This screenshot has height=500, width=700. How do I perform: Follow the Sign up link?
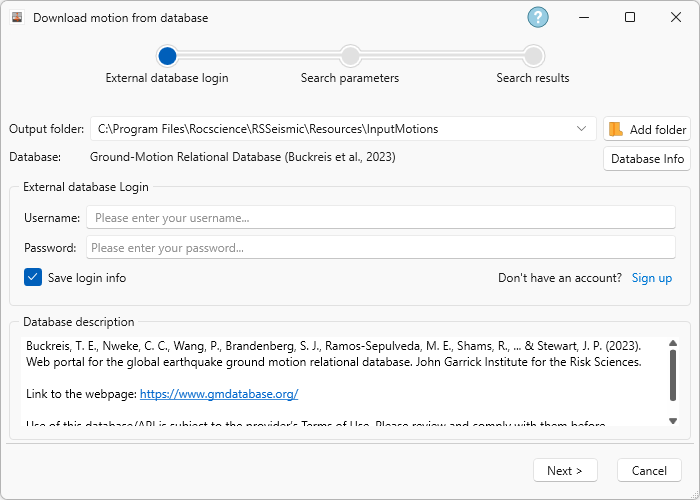(x=651, y=278)
